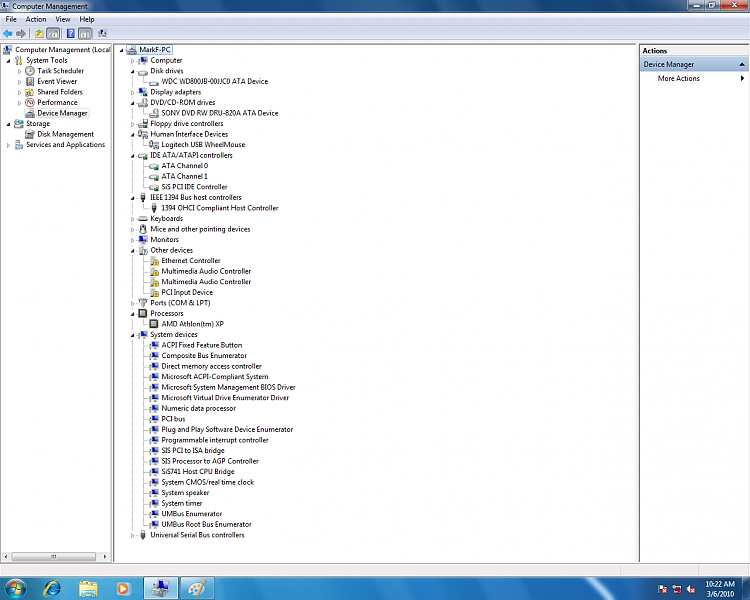Select the Event Viewer icon

[30, 81]
